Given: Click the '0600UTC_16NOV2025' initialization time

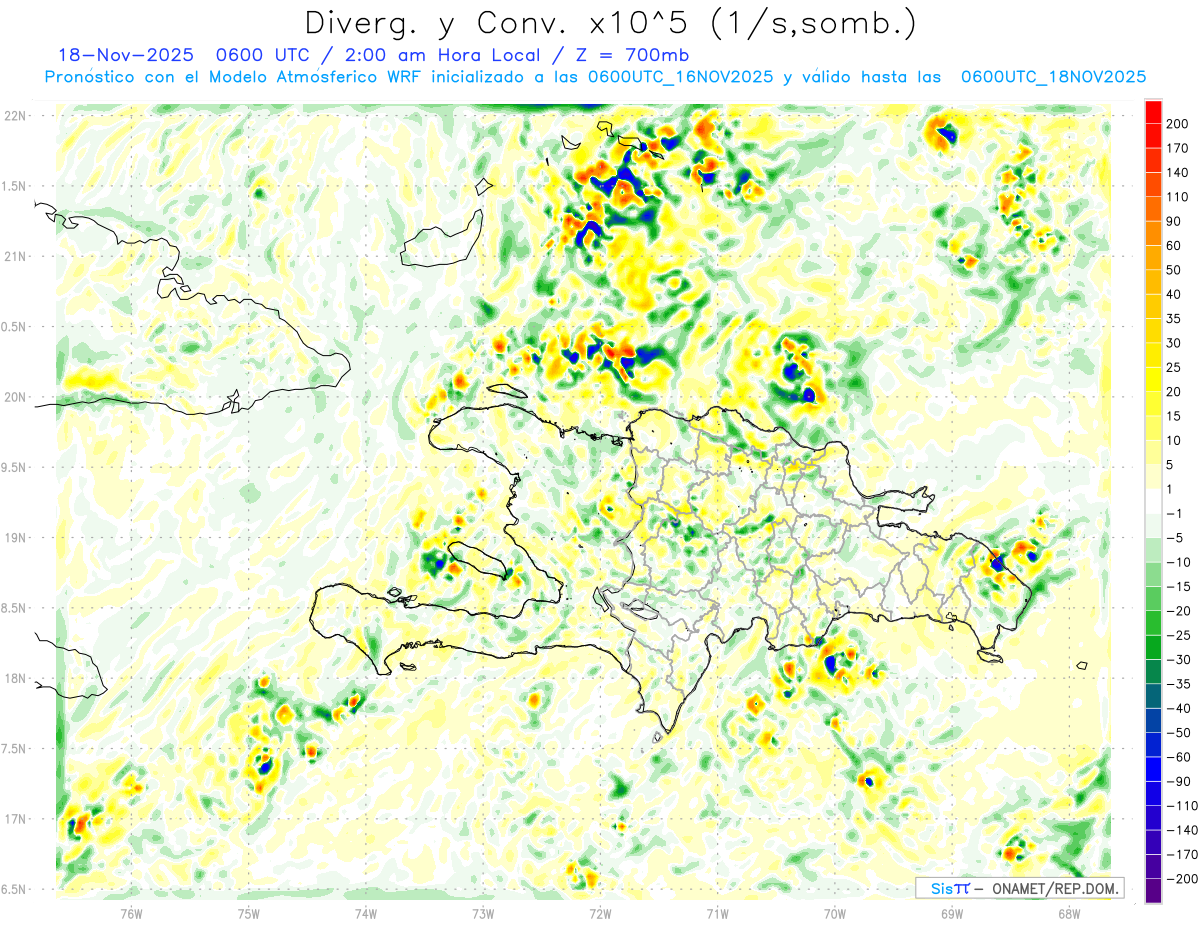Looking at the screenshot, I should 680,77.
